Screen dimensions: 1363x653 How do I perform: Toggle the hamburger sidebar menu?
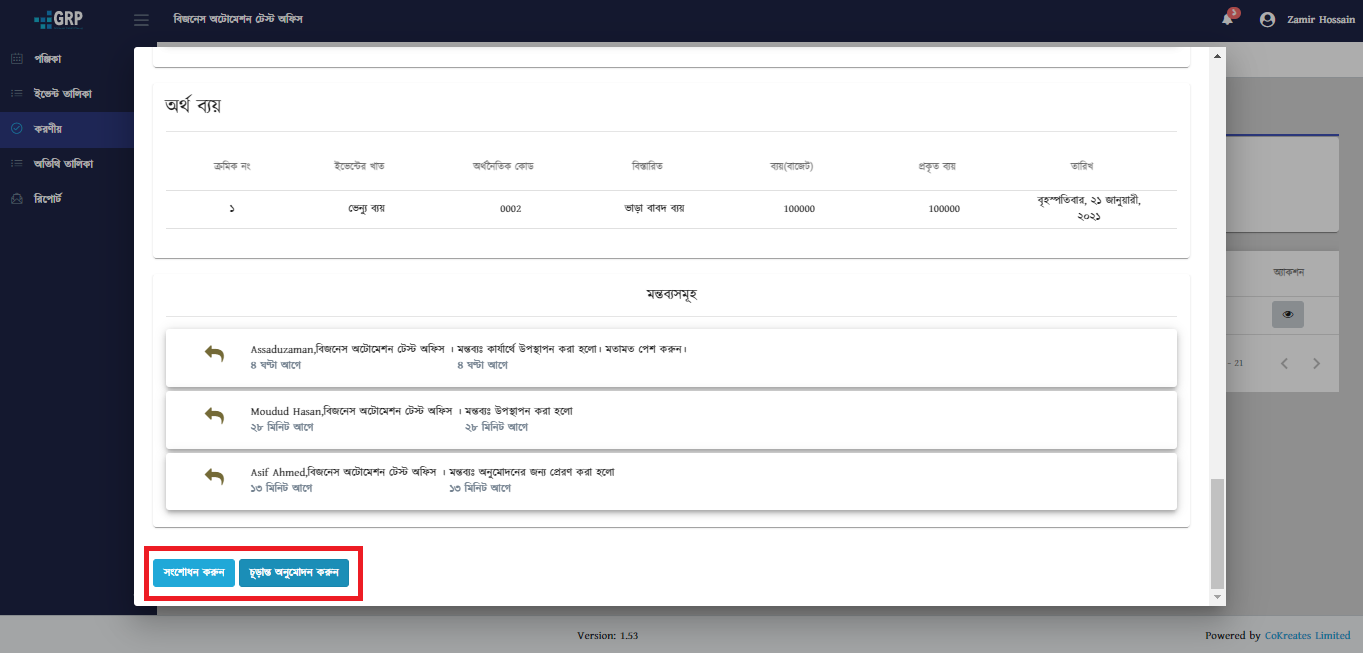click(x=141, y=20)
